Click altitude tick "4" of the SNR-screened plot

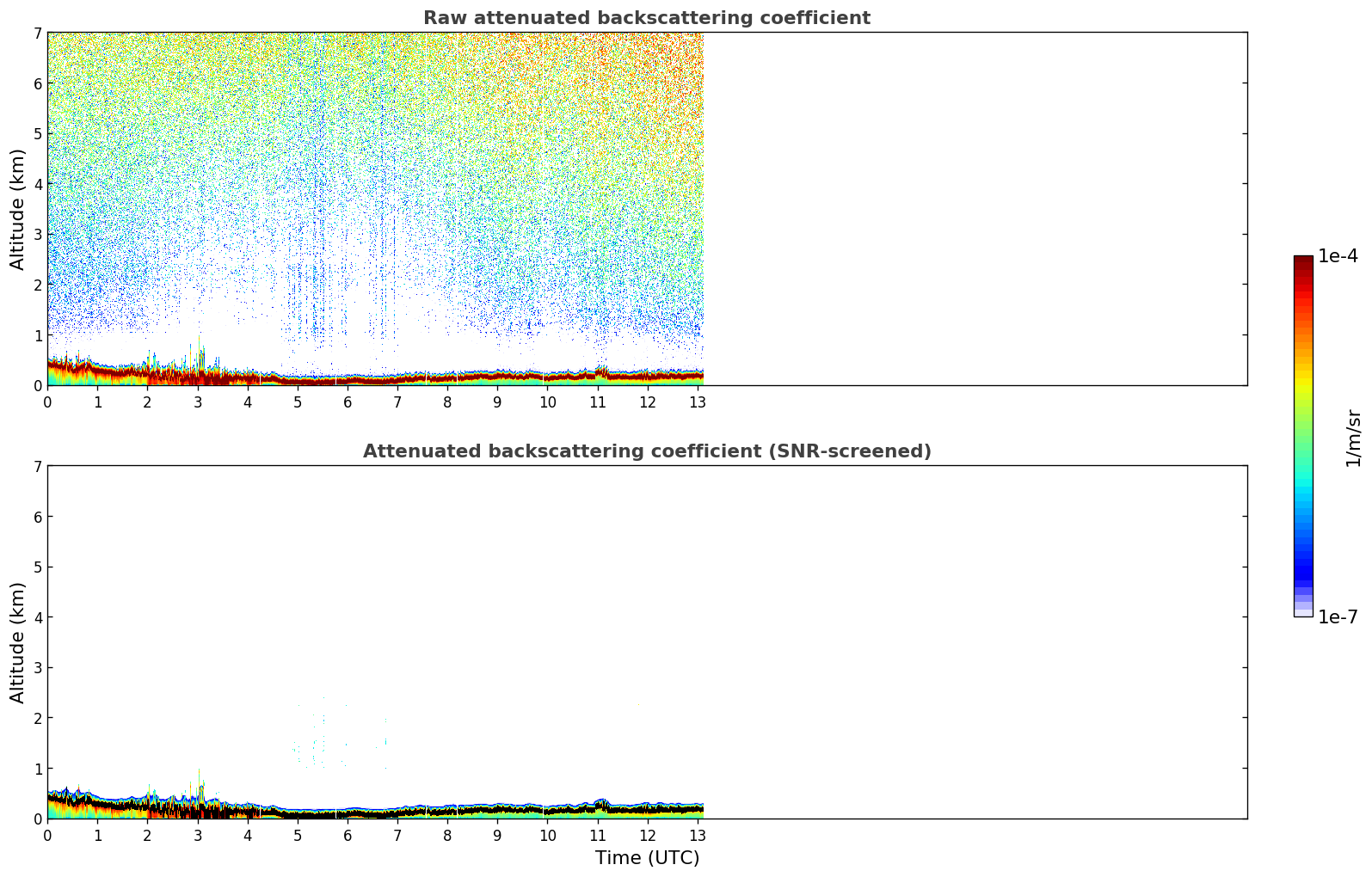click(x=37, y=617)
